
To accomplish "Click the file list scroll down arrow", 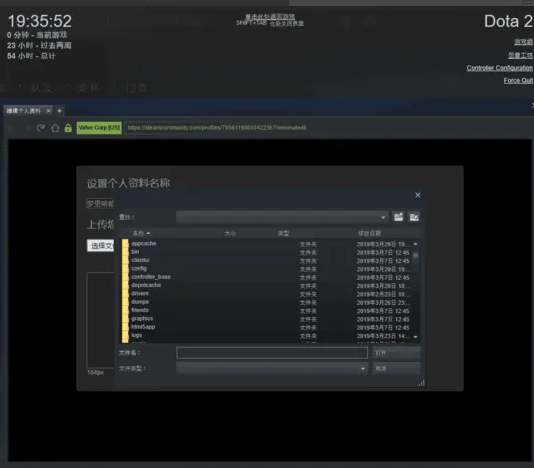I will point(415,337).
